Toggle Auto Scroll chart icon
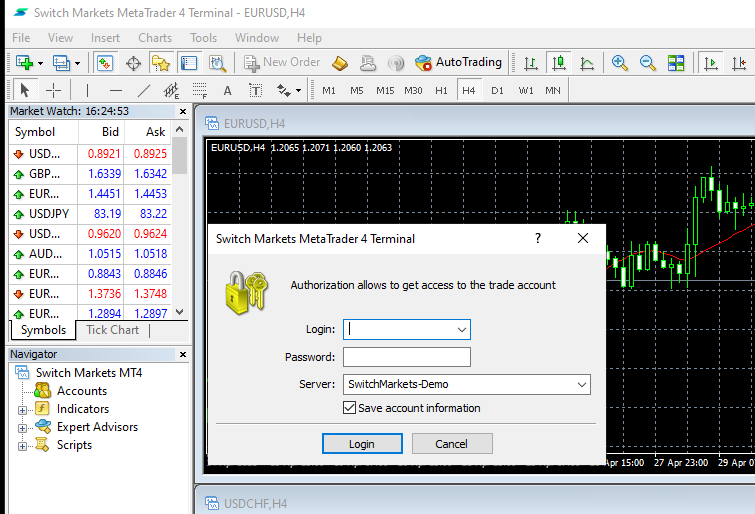This screenshot has width=755, height=514. point(711,63)
